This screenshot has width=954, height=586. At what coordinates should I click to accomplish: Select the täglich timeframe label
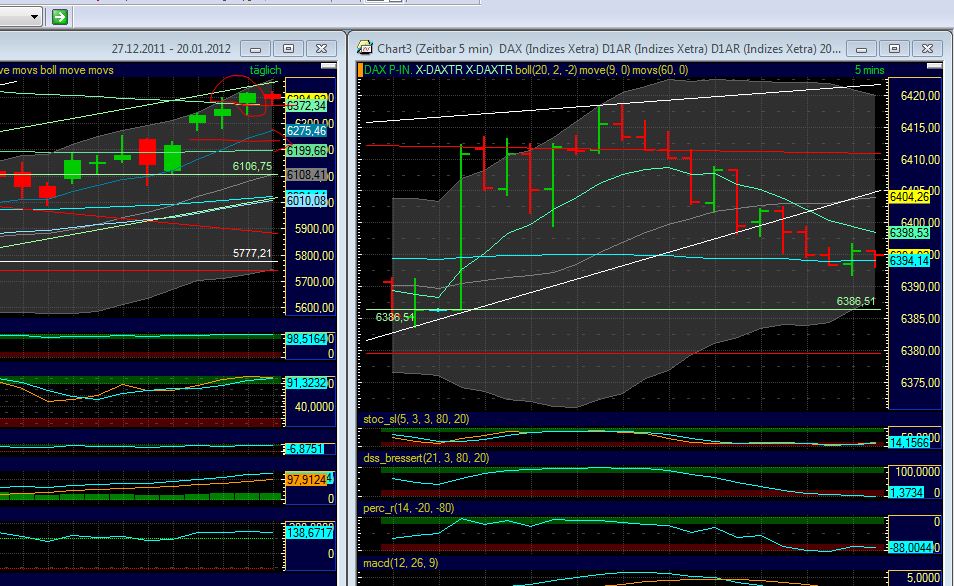pos(264,70)
